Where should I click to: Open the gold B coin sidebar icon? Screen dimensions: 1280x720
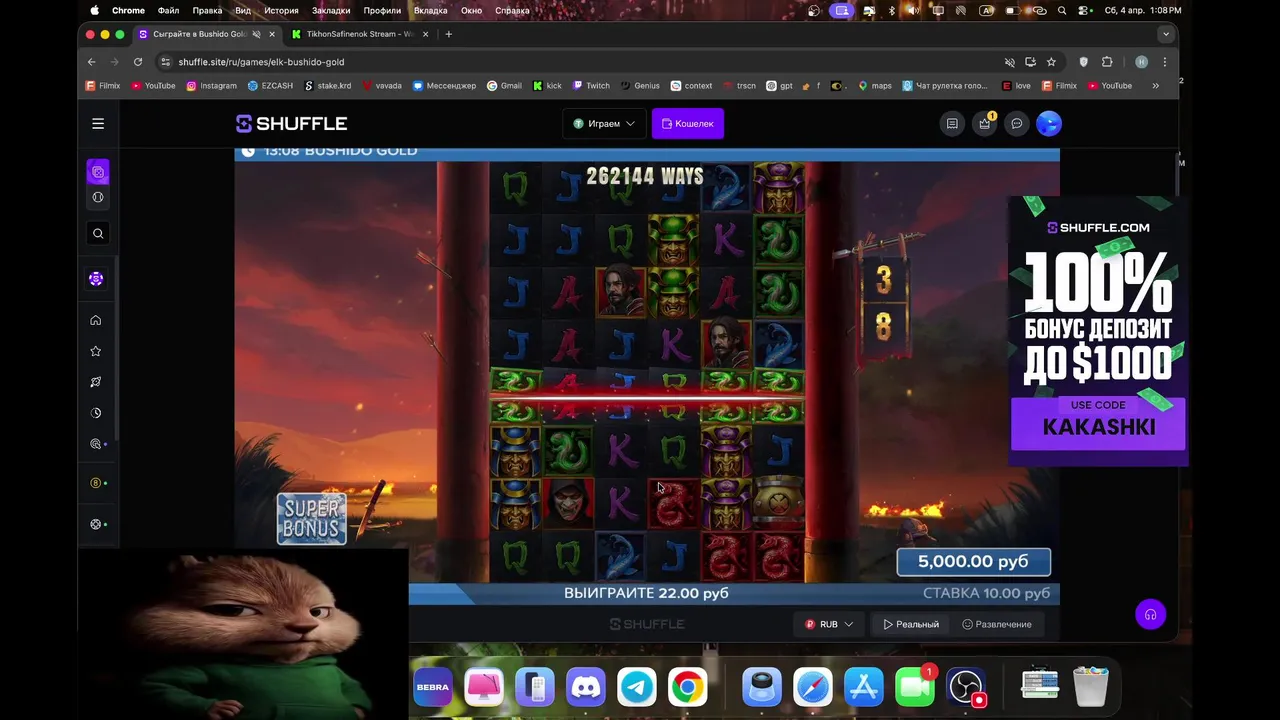point(96,483)
